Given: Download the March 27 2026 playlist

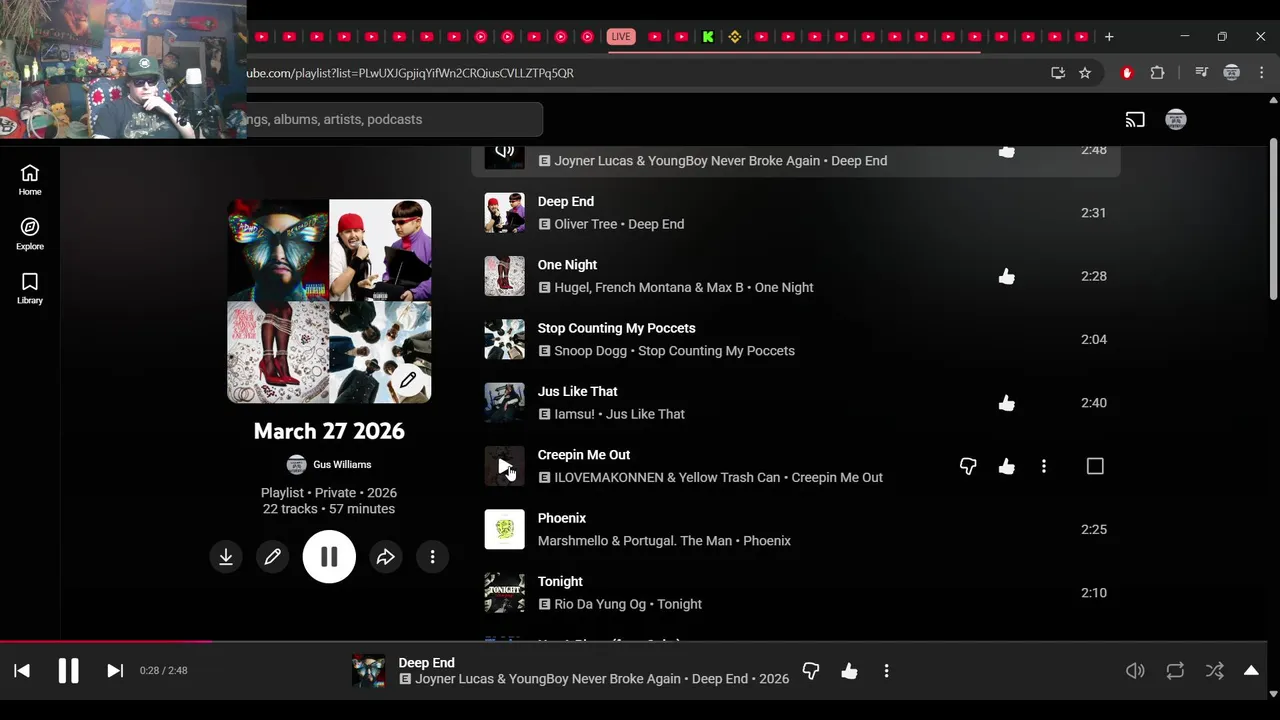Looking at the screenshot, I should tap(226, 557).
